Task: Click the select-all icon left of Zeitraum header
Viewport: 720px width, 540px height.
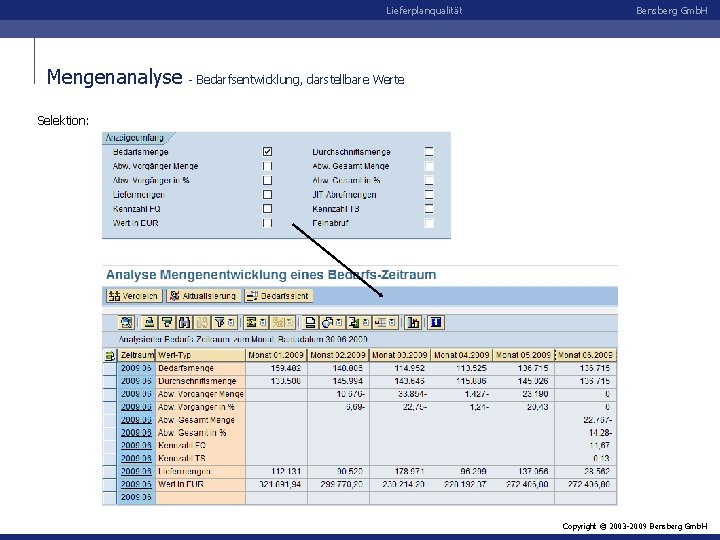Action: coord(109,355)
